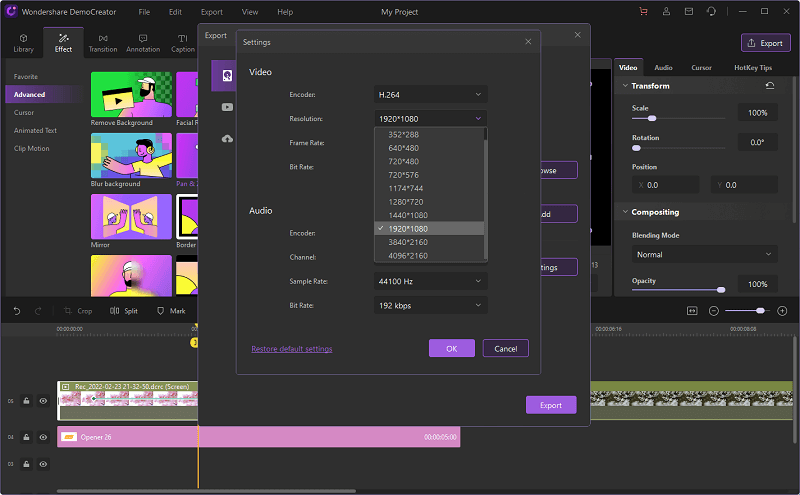Open the Blending Mode Normal dropdown

click(x=705, y=254)
